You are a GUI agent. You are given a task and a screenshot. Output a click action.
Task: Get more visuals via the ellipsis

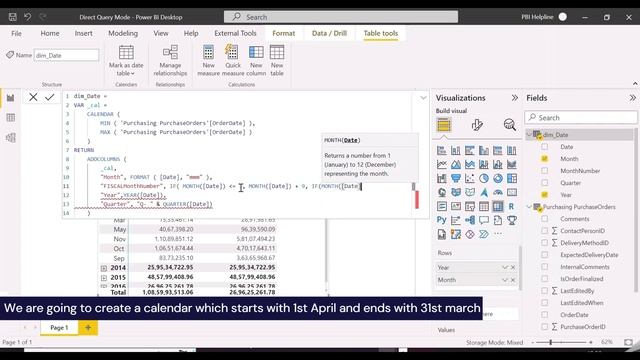pyautogui.click(x=498, y=234)
